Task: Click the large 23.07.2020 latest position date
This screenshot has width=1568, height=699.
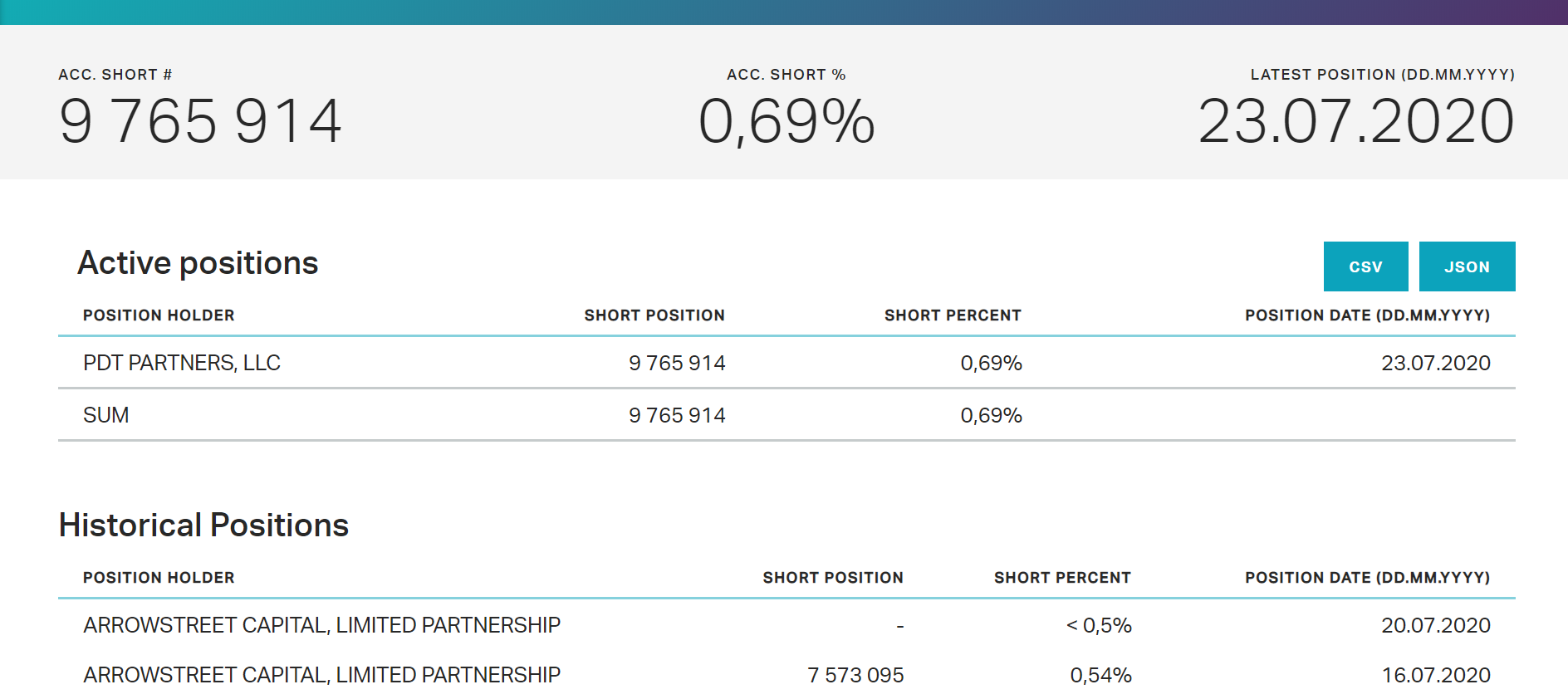Action: (1356, 121)
